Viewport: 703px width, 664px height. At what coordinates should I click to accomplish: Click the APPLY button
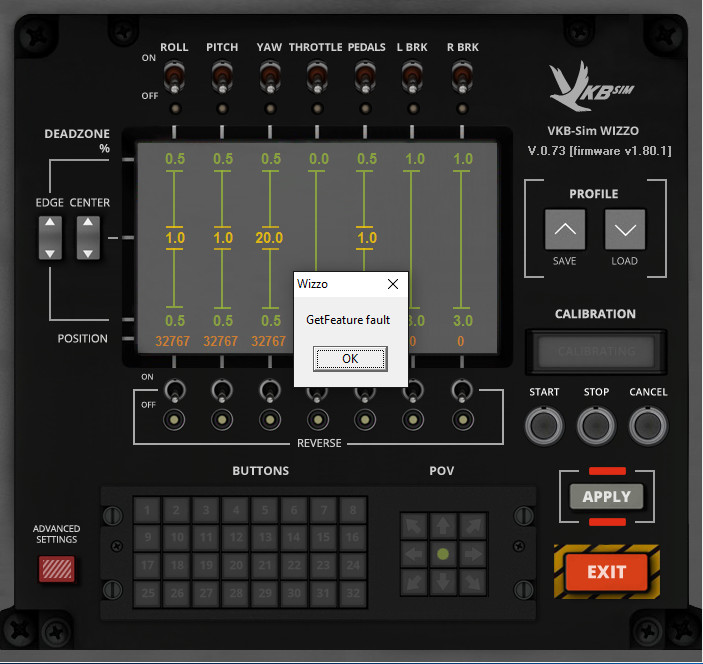coord(606,496)
